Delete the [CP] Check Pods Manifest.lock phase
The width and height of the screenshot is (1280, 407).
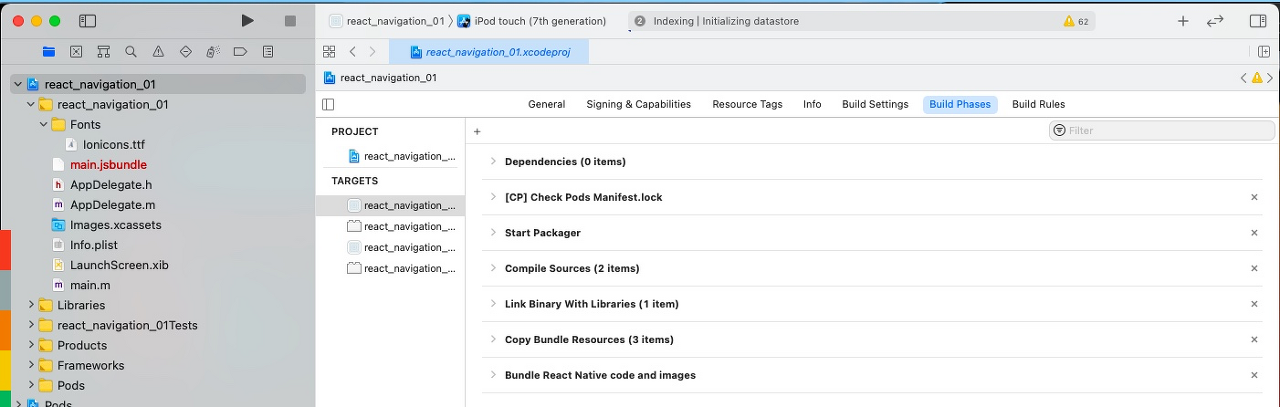coord(1254,197)
